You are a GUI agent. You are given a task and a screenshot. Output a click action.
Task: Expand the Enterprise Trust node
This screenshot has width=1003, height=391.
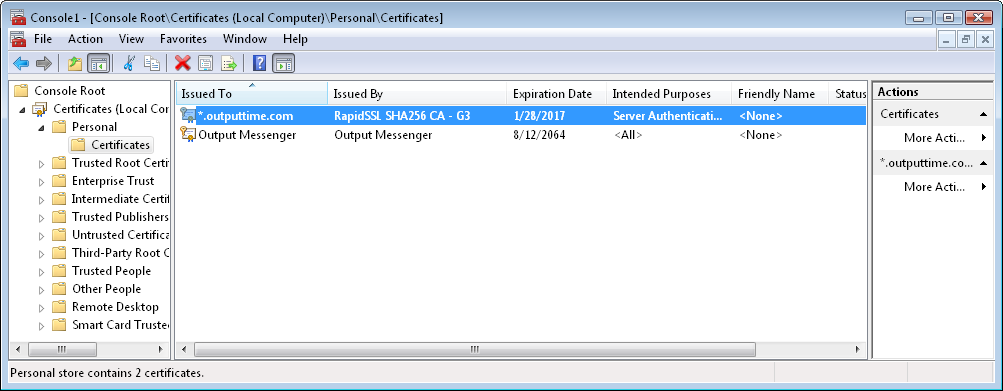click(42, 181)
